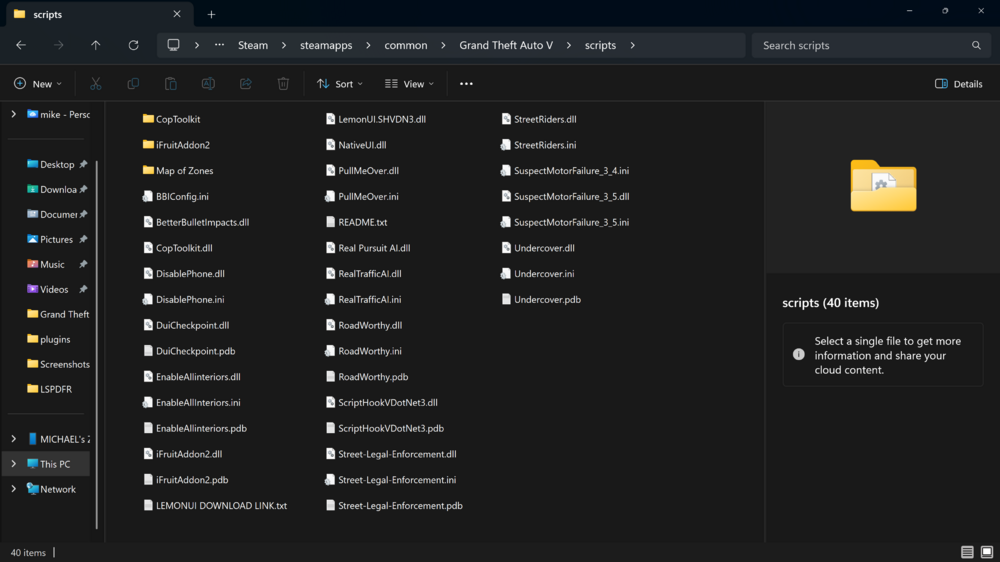Click the Share toolbar icon
Viewport: 1000px width, 562px height.
pyautogui.click(x=246, y=84)
